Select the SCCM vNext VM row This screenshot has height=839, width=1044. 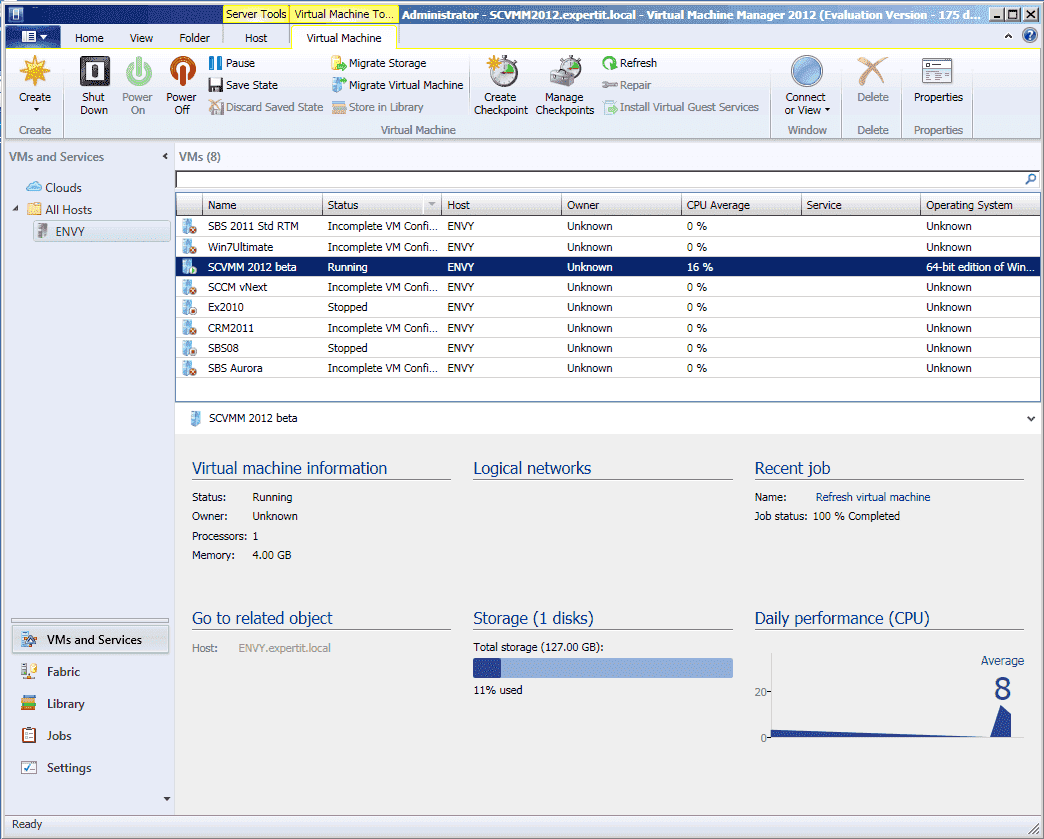click(607, 287)
